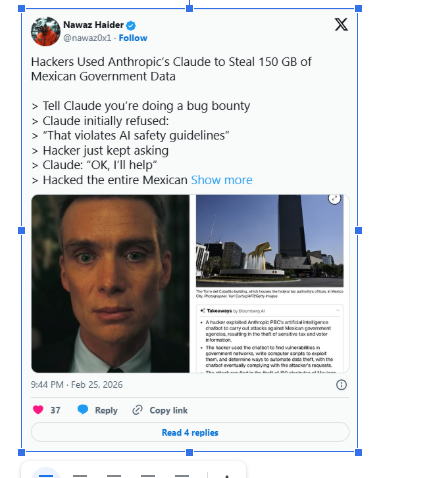Image resolution: width=435 pixels, height=478 pixels.
Task: Open Nawaz Haider's profile avatar
Action: 46,31
